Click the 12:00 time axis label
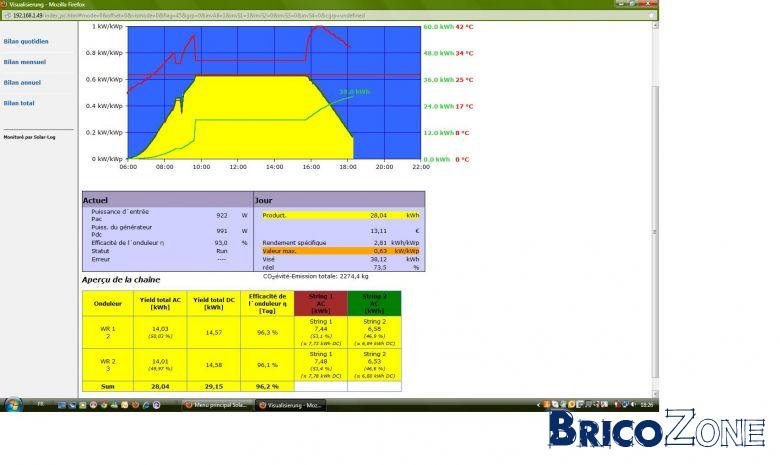Viewport: 780px width, 465px height. (238, 167)
